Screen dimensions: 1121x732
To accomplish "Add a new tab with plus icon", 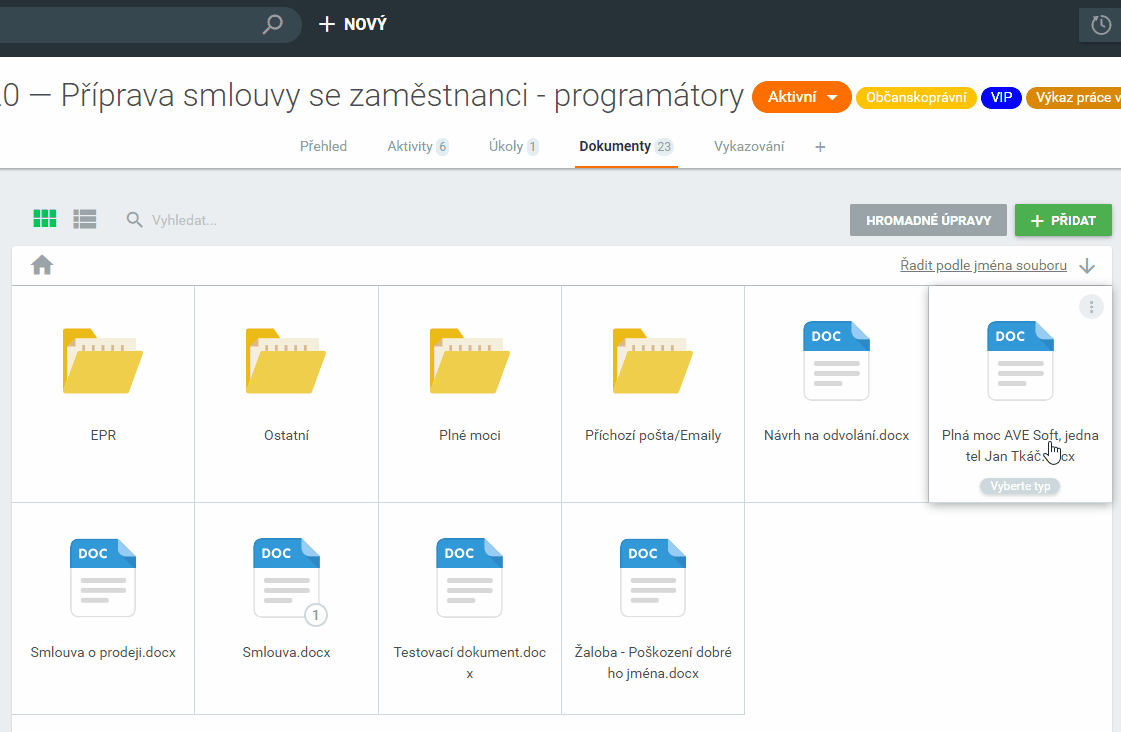I will pyautogui.click(x=820, y=147).
